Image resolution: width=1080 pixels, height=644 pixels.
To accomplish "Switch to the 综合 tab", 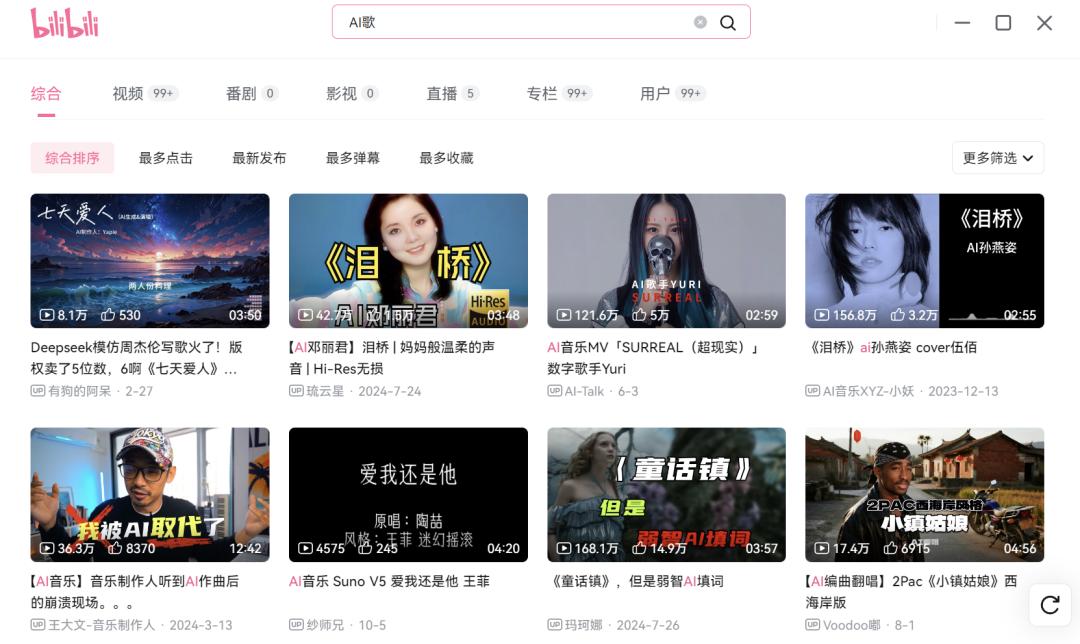I will pos(46,94).
